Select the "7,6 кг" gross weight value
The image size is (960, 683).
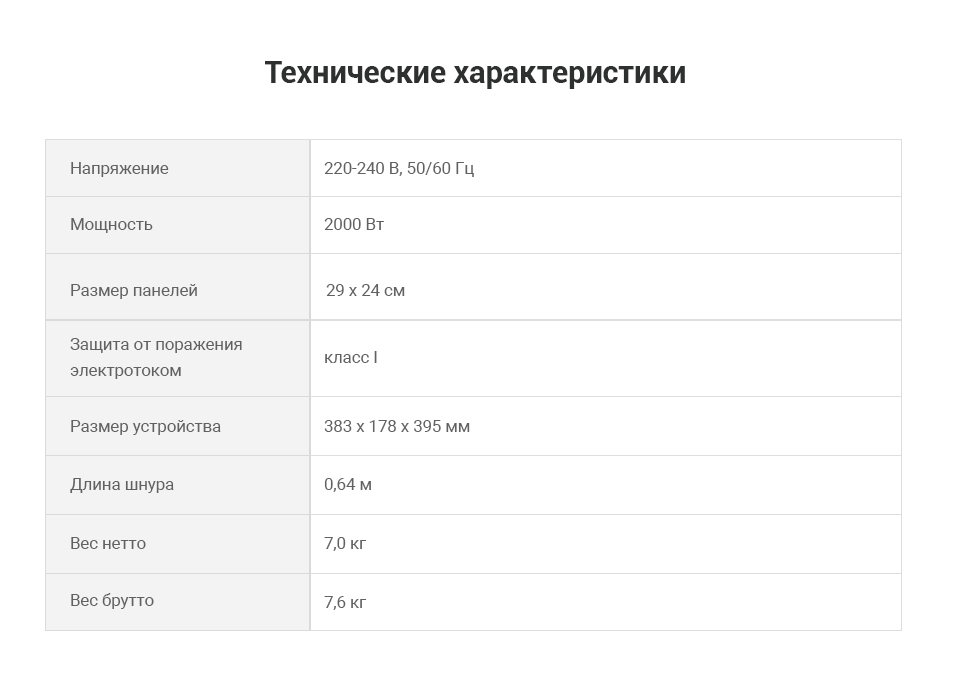(345, 602)
